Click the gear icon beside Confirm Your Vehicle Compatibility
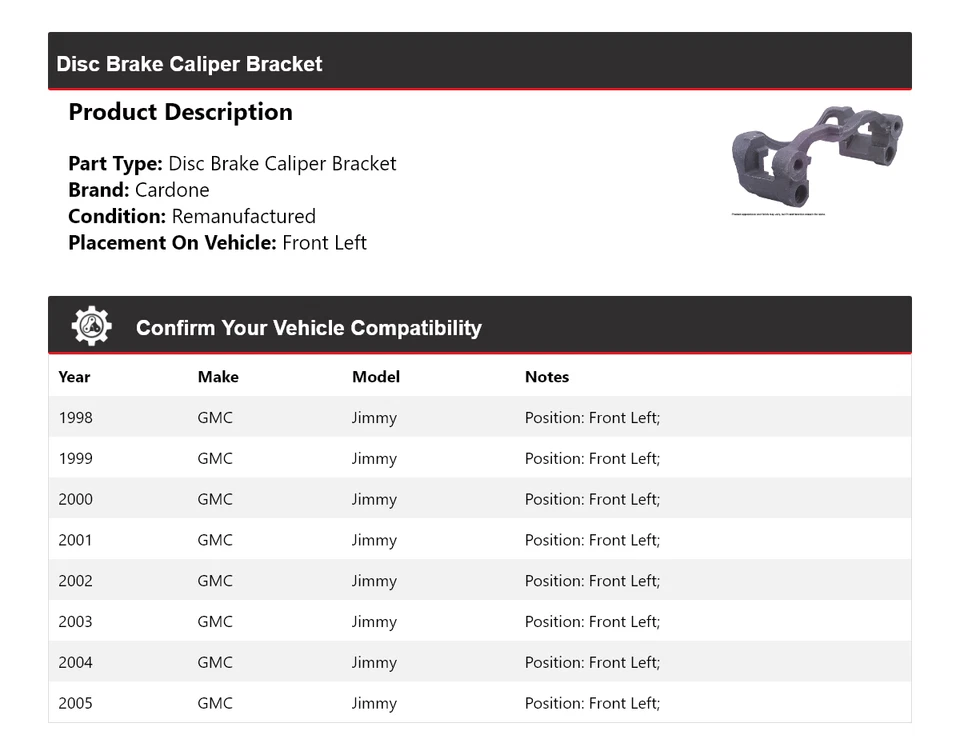This screenshot has width=960, height=755. 91,327
